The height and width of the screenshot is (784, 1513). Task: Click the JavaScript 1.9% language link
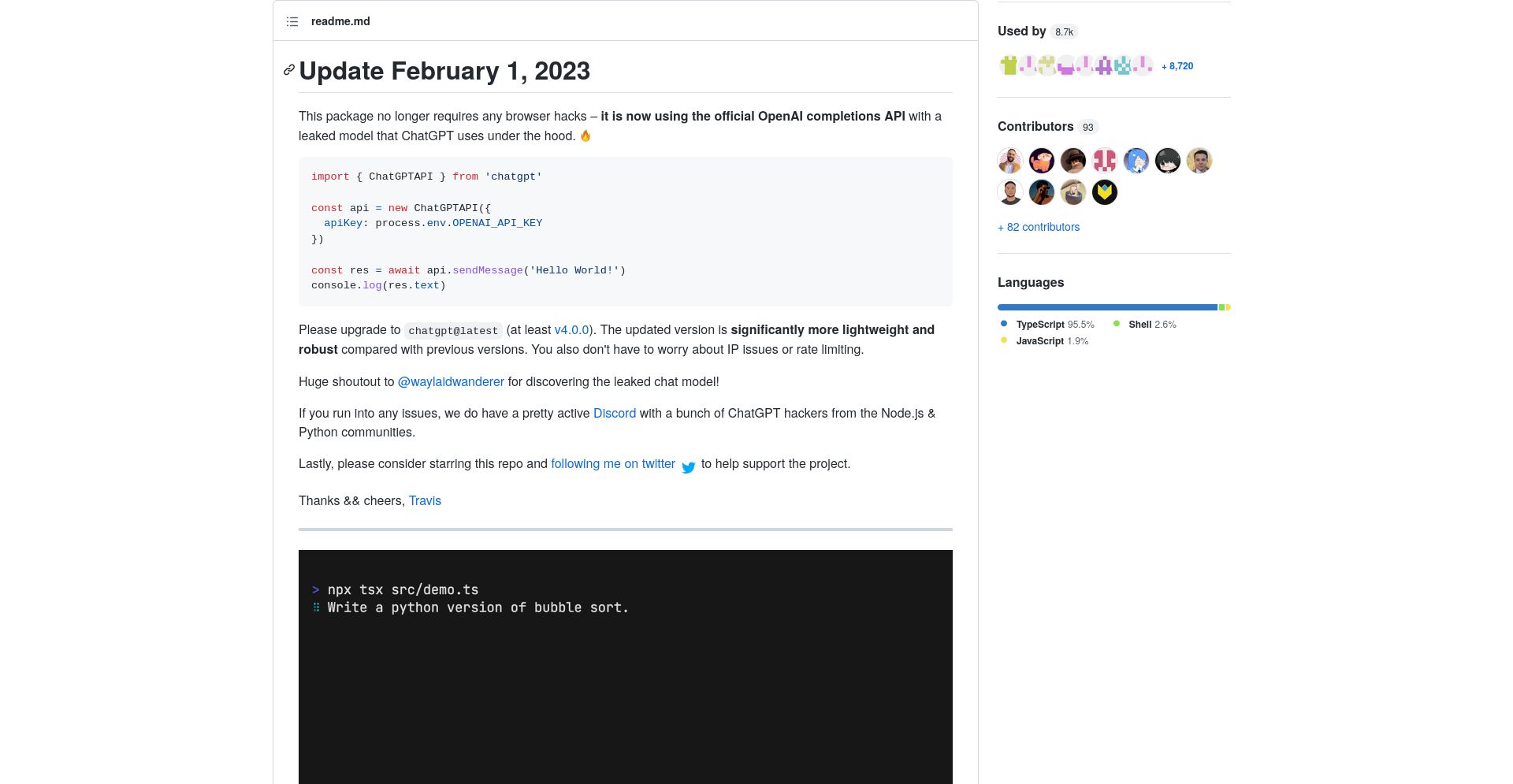(x=1052, y=341)
